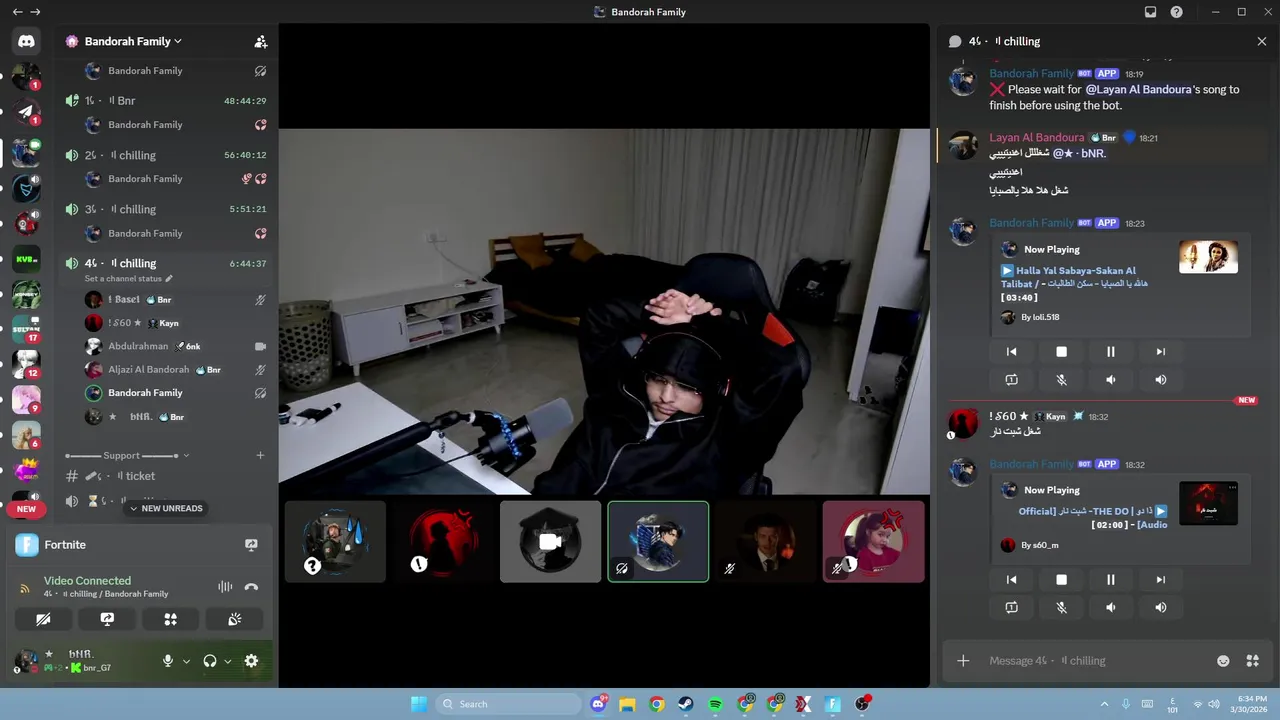Toggle pause under Halla Yal Sabaya song
Screen dimensions: 1280x720
pyautogui.click(x=1110, y=352)
